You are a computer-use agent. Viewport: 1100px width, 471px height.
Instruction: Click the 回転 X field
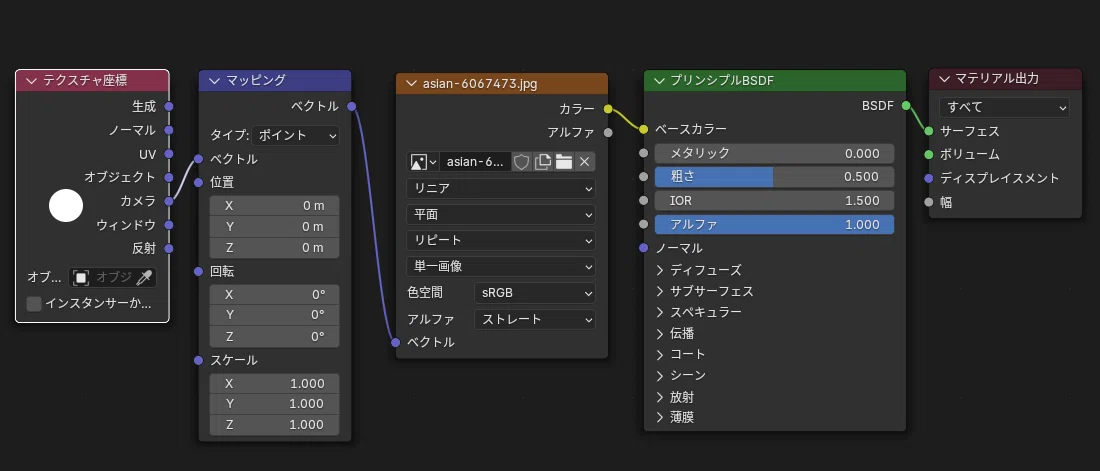click(x=274, y=295)
